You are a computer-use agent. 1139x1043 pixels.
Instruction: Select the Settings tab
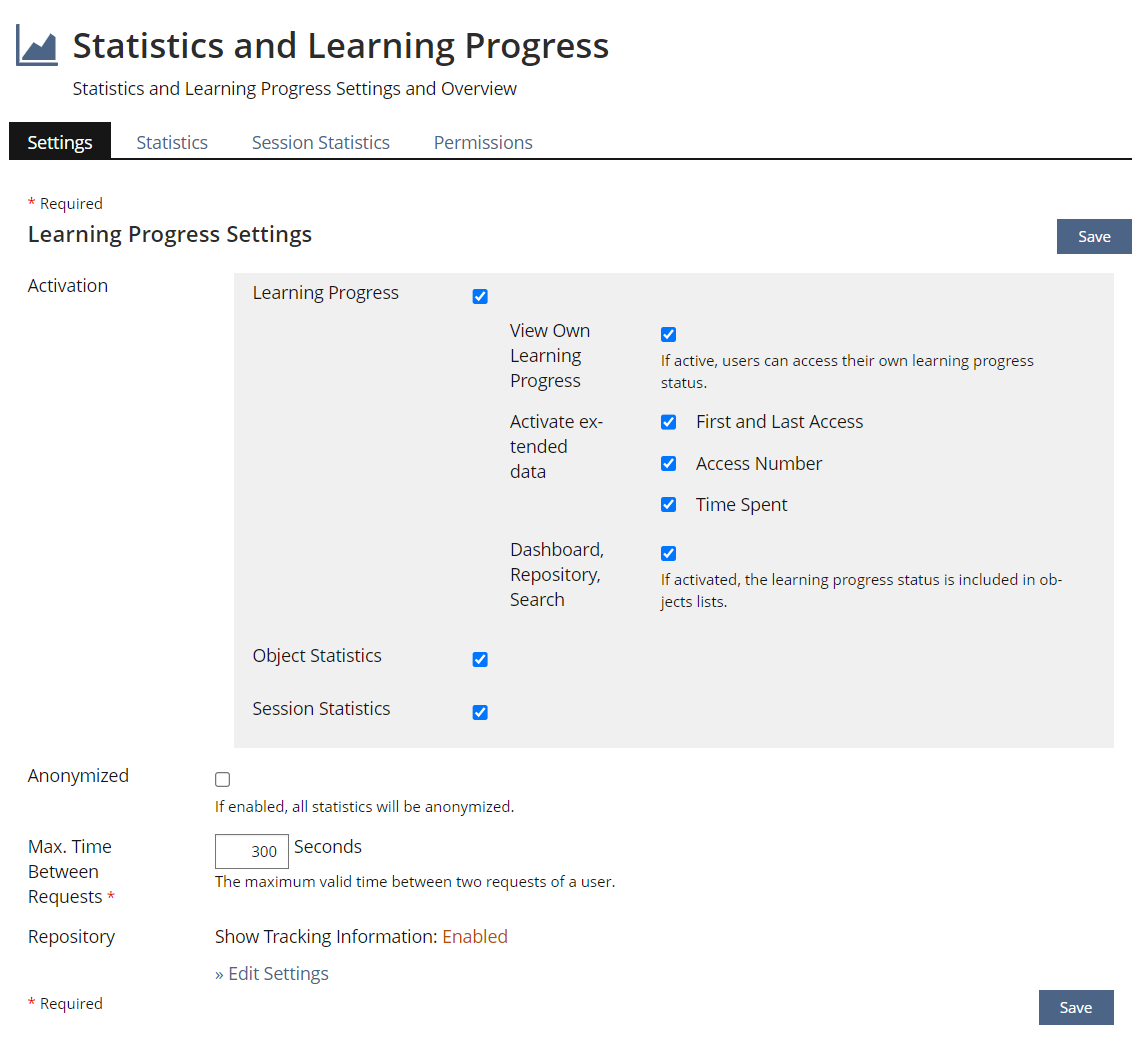[60, 143]
